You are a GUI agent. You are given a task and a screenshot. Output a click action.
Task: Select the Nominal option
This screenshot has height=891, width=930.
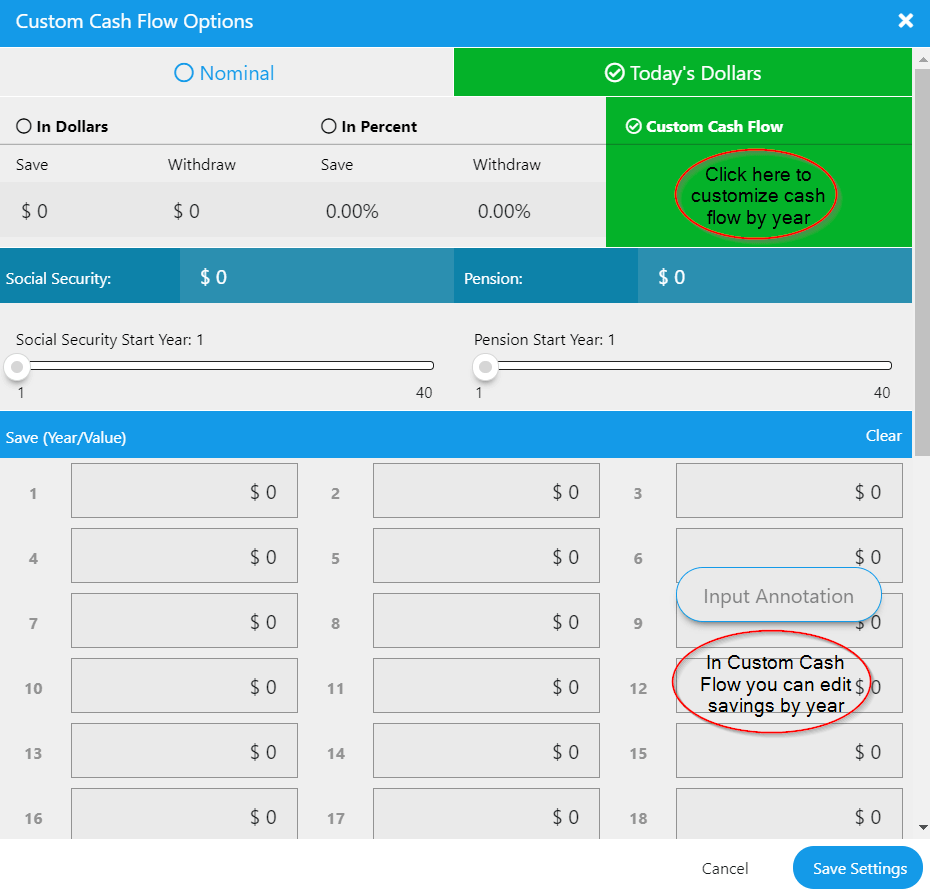click(x=226, y=73)
